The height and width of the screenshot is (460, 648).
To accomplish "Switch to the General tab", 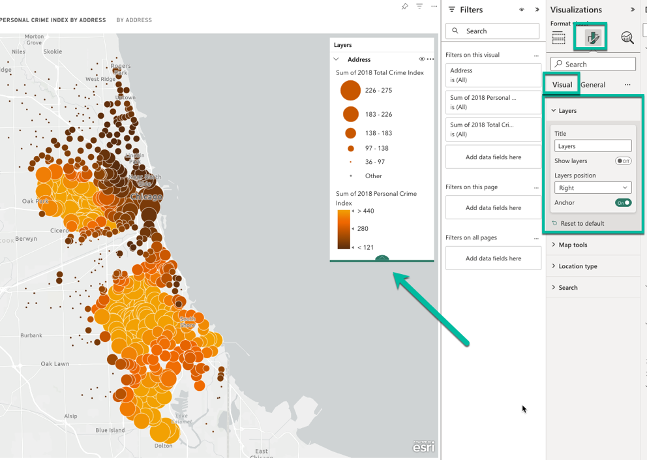I will click(x=592, y=85).
